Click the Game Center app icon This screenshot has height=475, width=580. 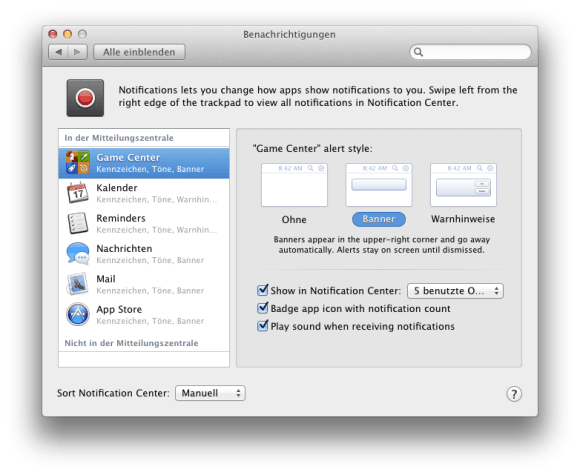coord(78,162)
